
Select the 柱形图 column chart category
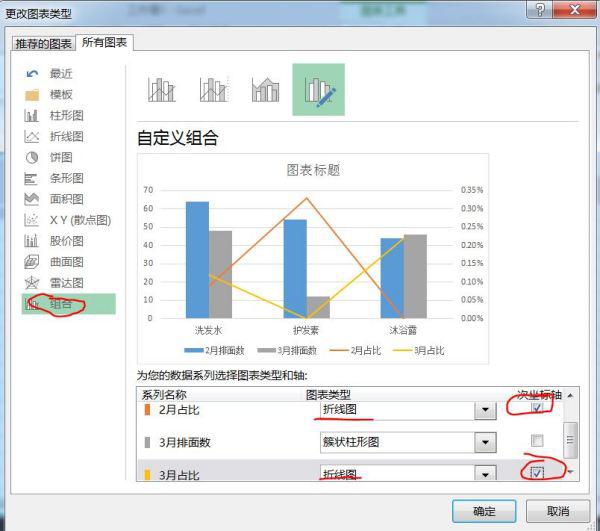66,115
